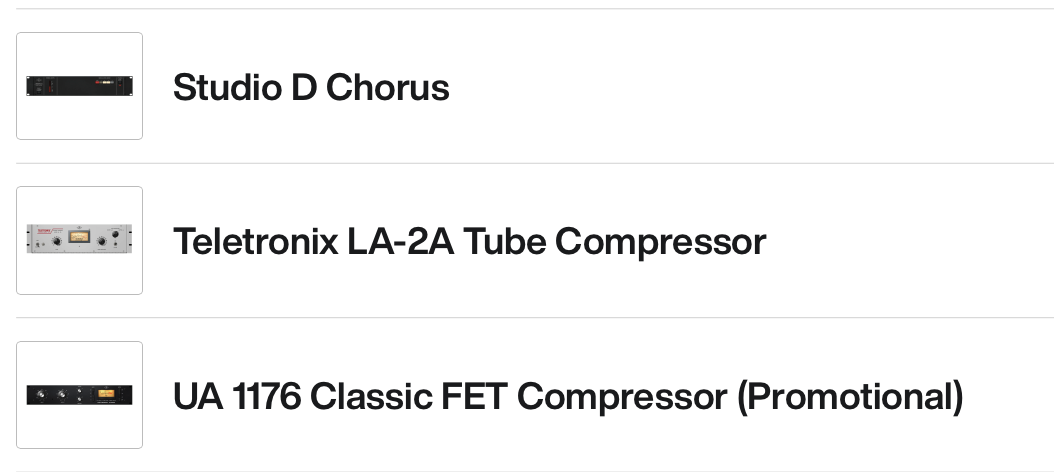Click the "UA 1176" text in the last entry
Image resolution: width=1054 pixels, height=472 pixels.
236,396
